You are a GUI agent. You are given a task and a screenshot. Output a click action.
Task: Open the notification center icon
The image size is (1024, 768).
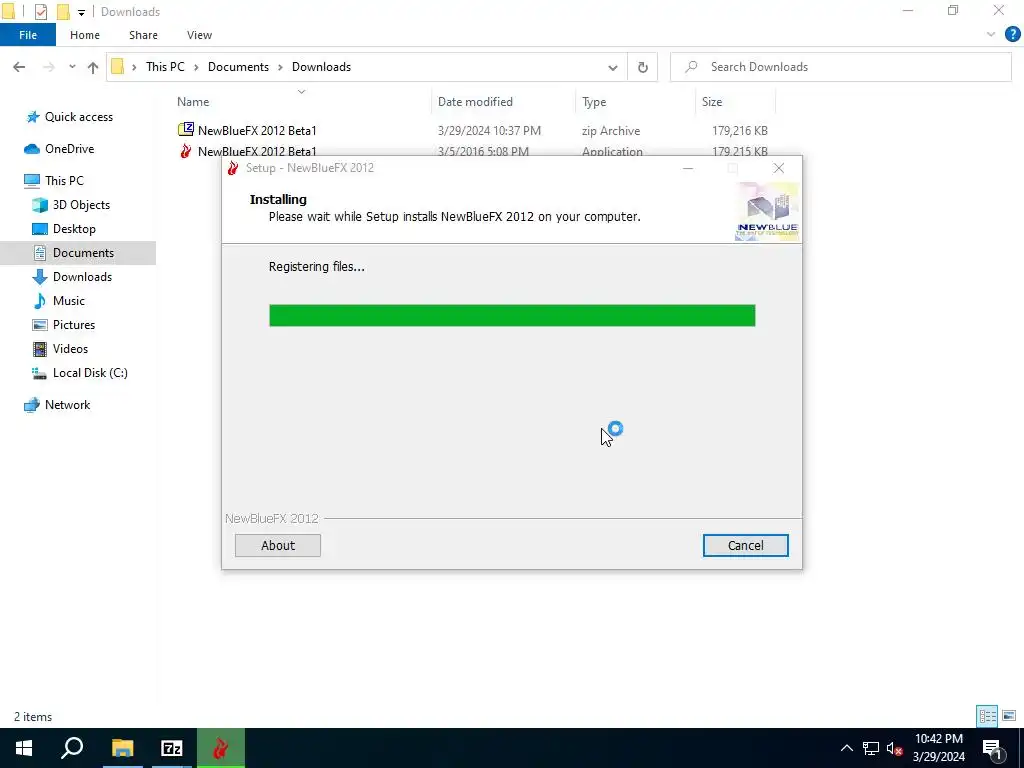tap(992, 748)
